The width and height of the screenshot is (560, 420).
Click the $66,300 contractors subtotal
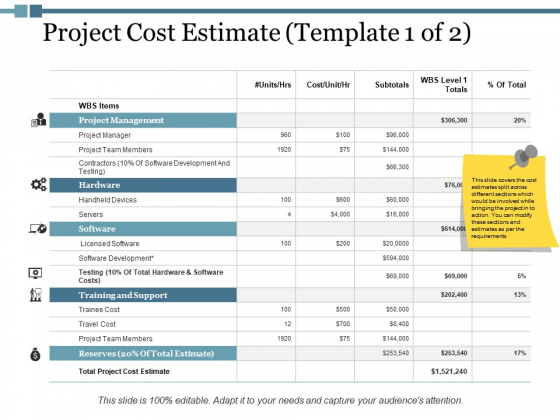click(397, 167)
